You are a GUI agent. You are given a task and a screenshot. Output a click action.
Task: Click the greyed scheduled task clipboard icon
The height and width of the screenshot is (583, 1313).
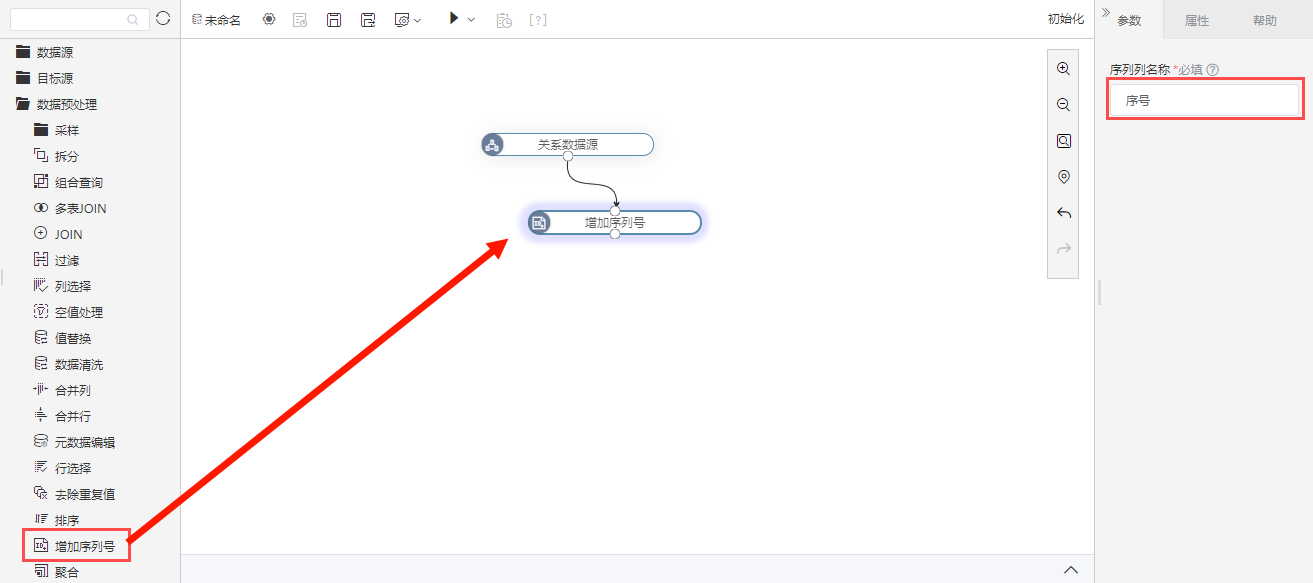pos(505,19)
